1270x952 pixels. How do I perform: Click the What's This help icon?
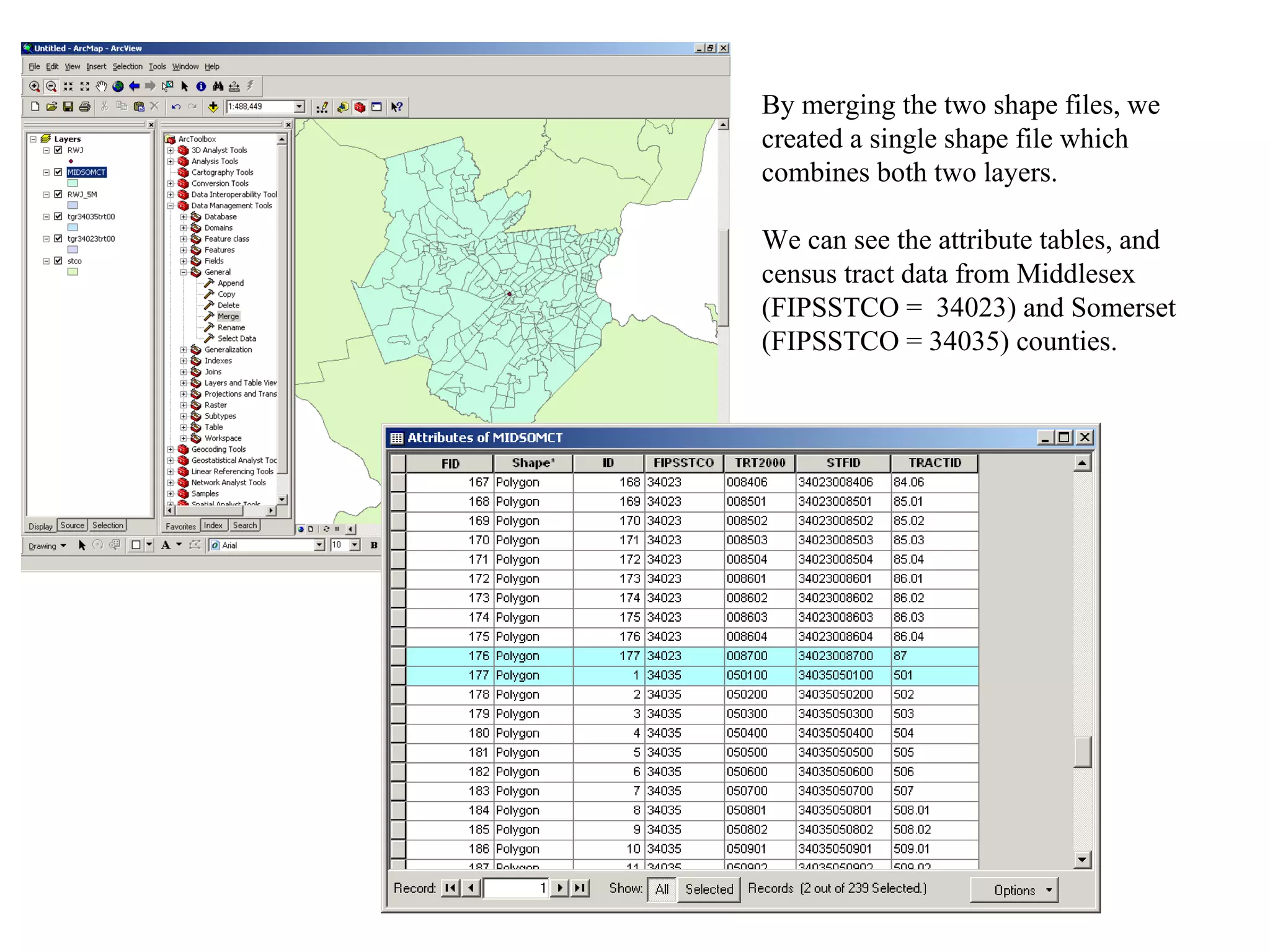[x=397, y=107]
